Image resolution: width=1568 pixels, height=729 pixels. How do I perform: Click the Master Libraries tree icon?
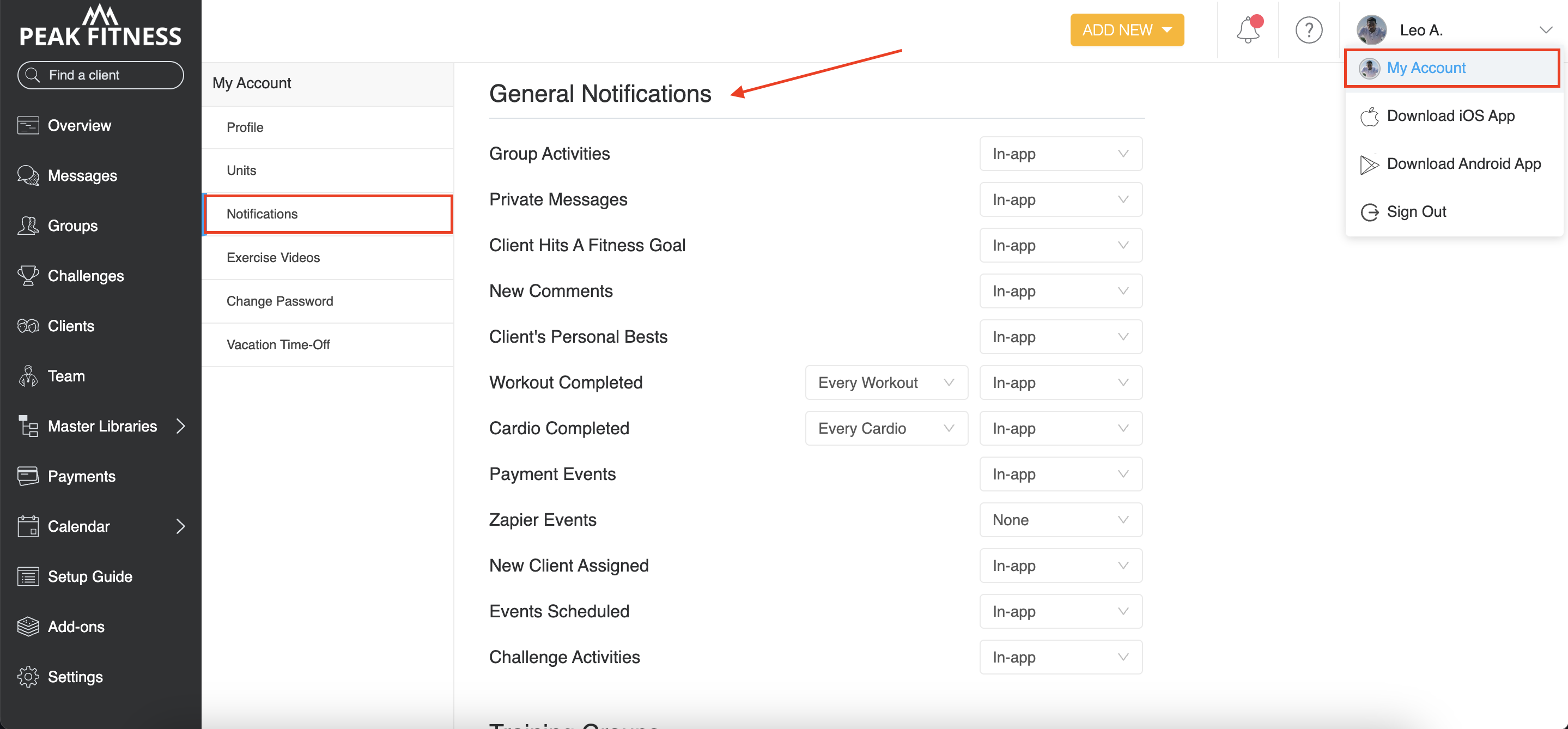click(x=28, y=426)
